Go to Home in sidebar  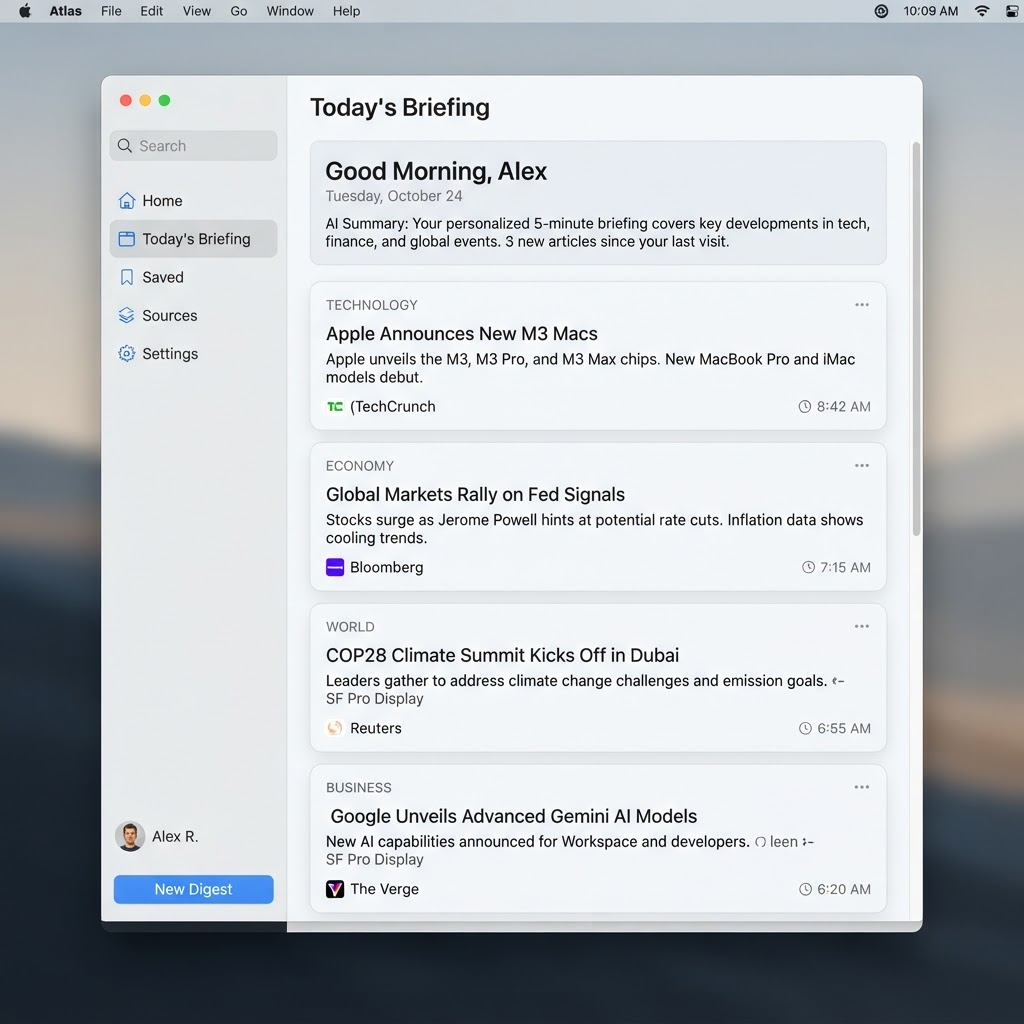[x=193, y=200]
